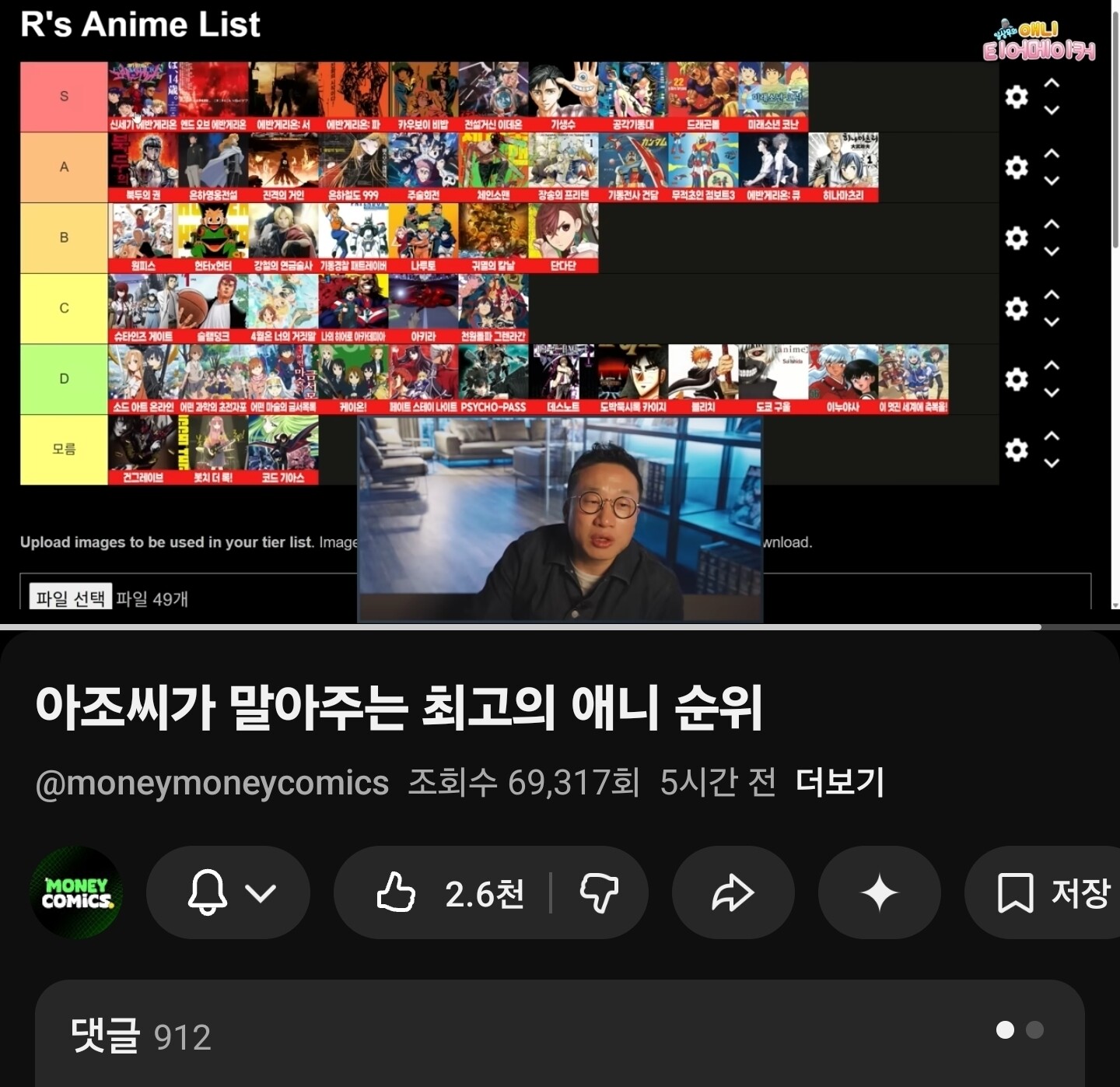Screen dimensions: 1120x1087
Task: Move 모름 tier row down with chevron
Action: [1052, 463]
